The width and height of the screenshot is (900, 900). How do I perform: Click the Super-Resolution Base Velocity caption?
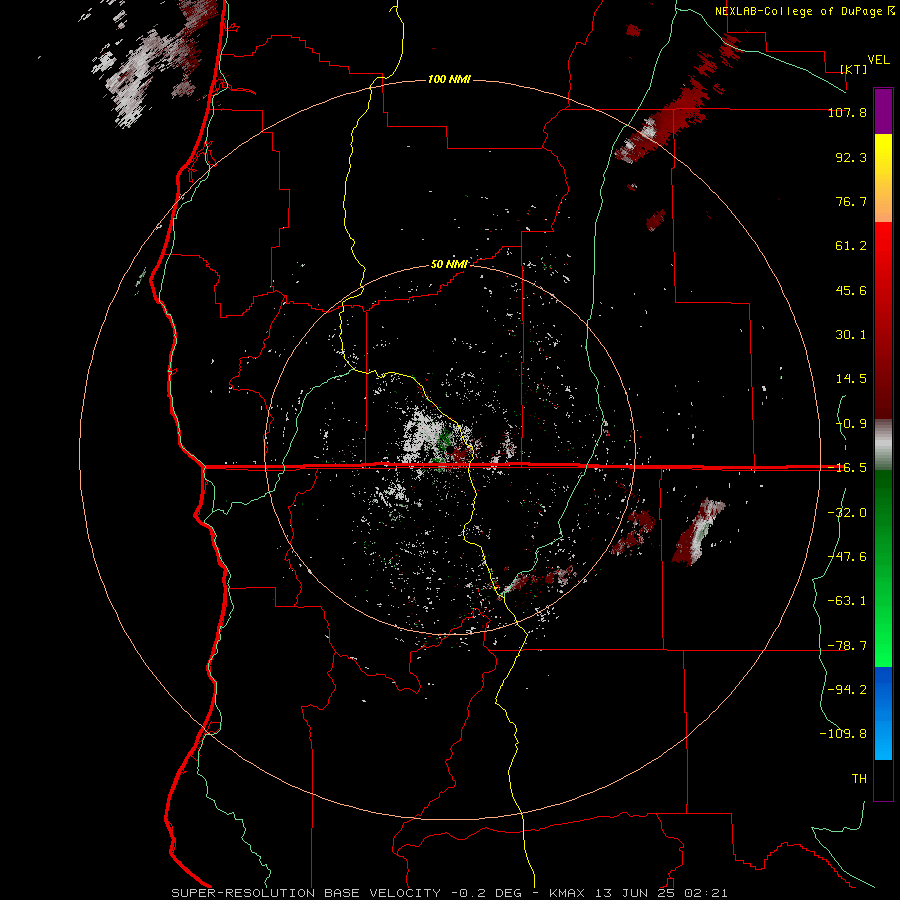(449, 893)
